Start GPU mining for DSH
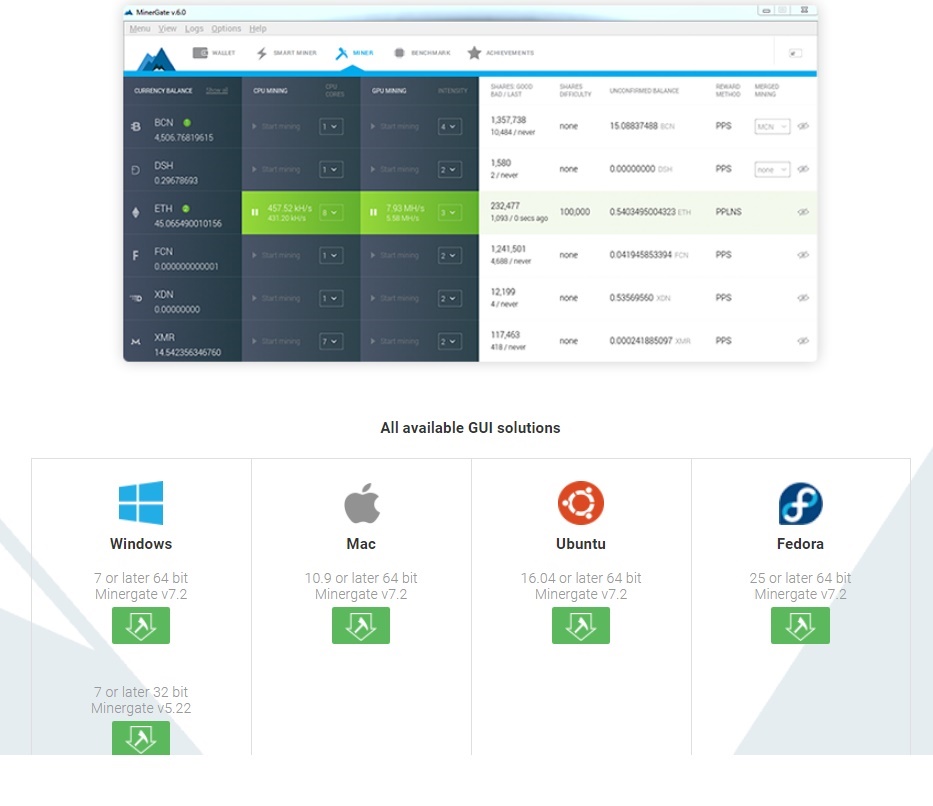Screen dimensions: 933x806 395,170
